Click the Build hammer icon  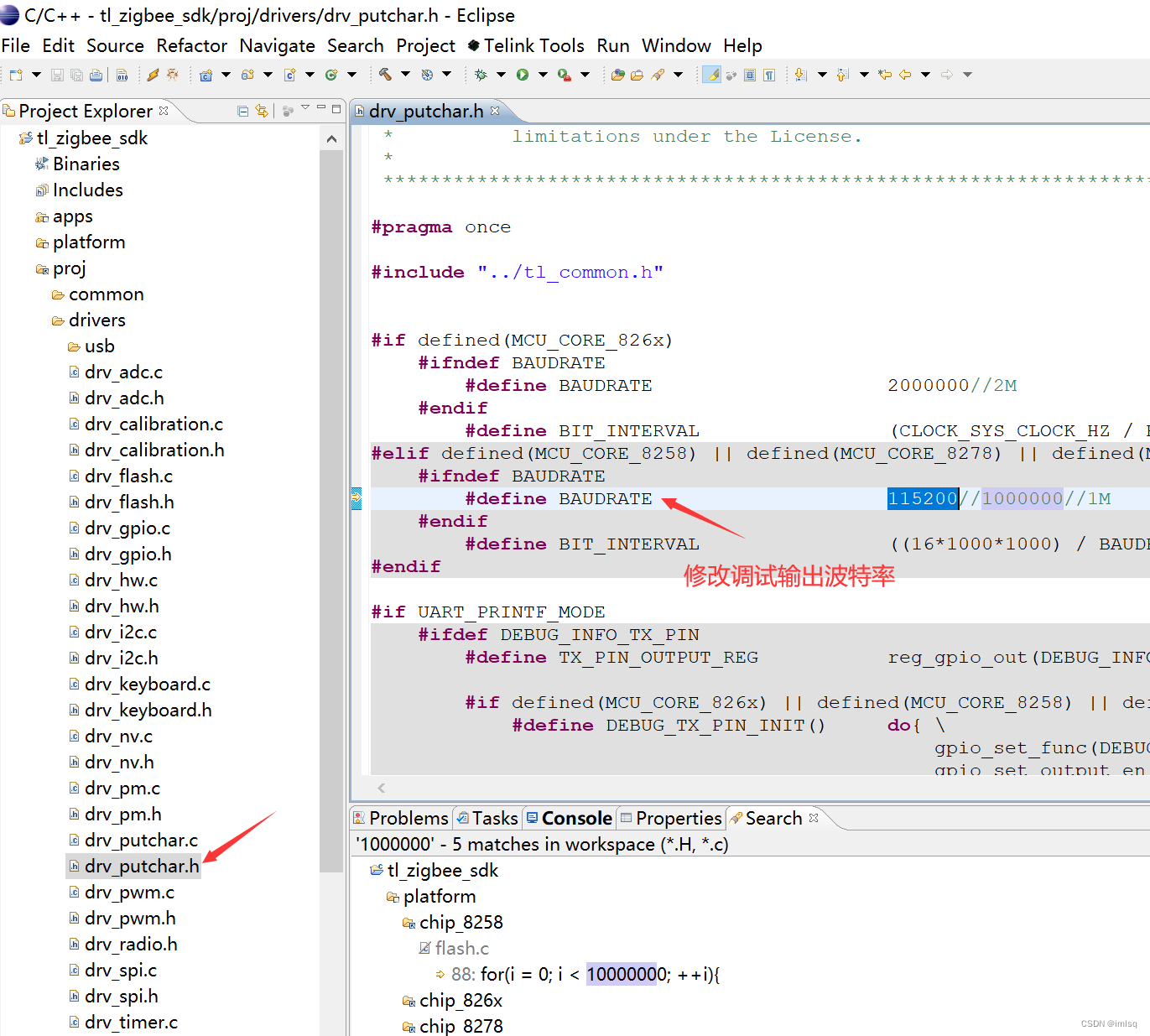[x=385, y=75]
